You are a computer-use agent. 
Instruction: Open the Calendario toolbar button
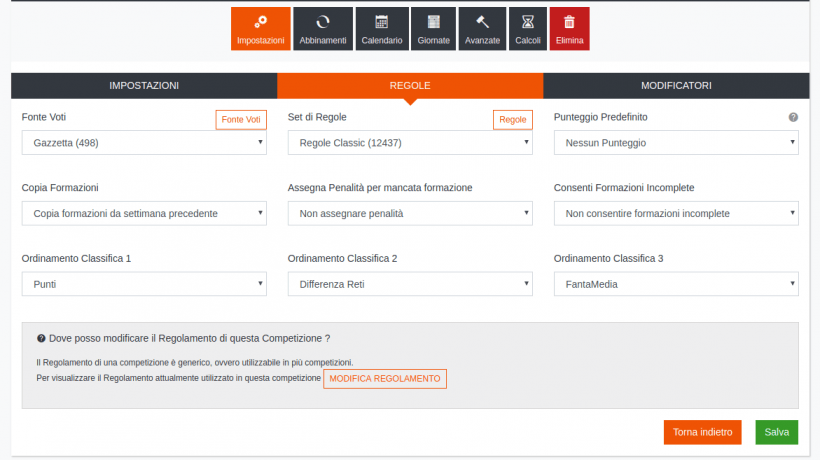point(382,29)
